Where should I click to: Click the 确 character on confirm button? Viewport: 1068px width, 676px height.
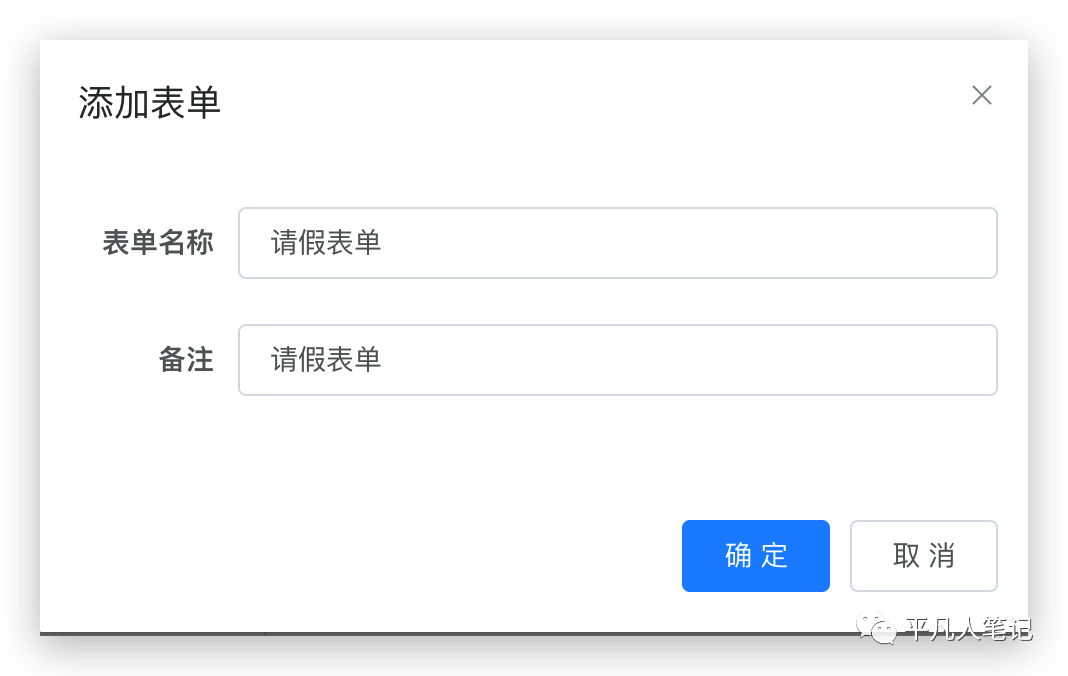point(738,556)
